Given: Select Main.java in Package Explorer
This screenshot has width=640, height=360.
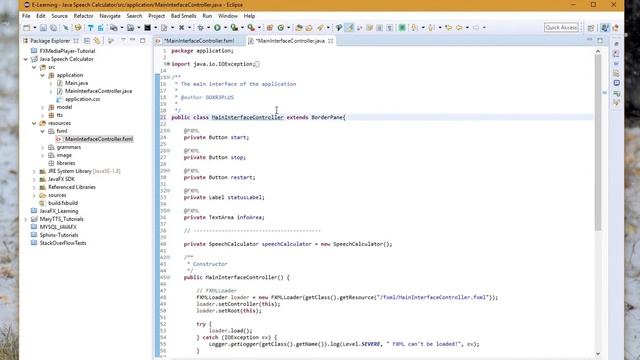Looking at the screenshot, I should pos(76,83).
